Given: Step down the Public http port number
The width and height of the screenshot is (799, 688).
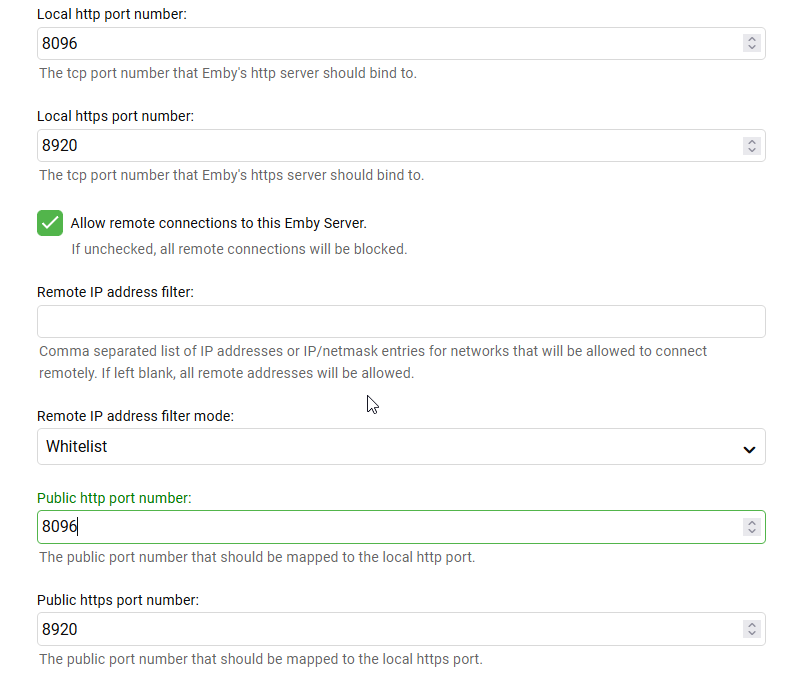Looking at the screenshot, I should tap(752, 531).
